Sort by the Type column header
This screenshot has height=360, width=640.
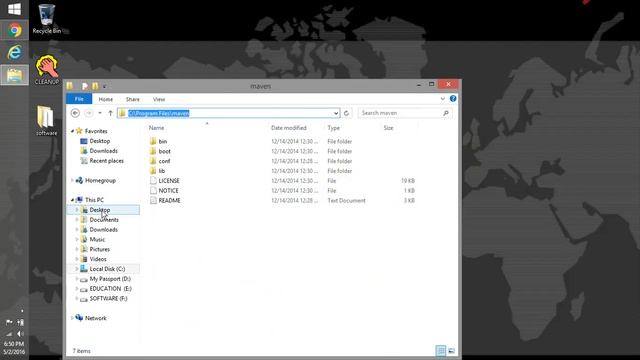333,128
